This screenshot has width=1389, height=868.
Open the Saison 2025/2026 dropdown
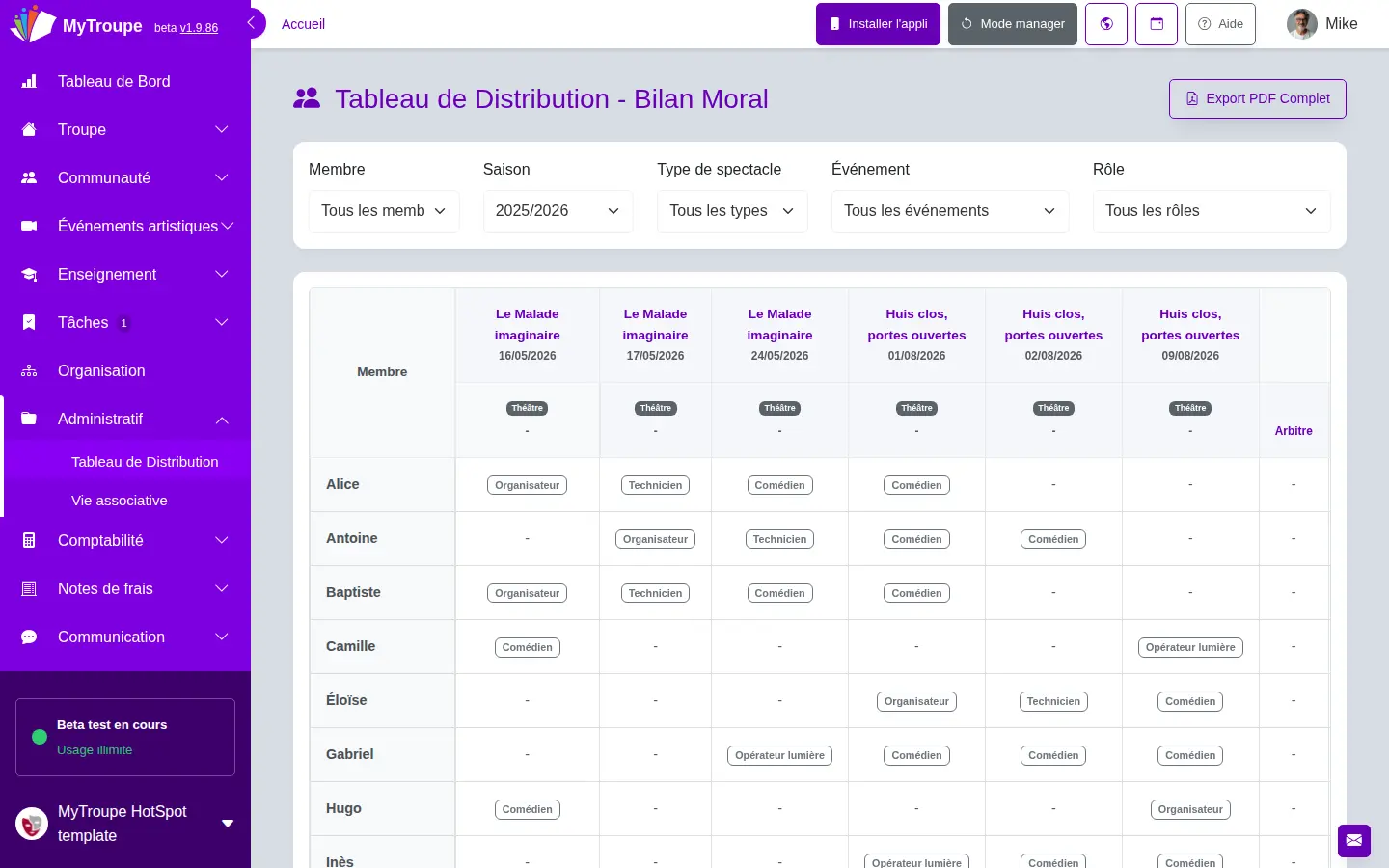[558, 211]
